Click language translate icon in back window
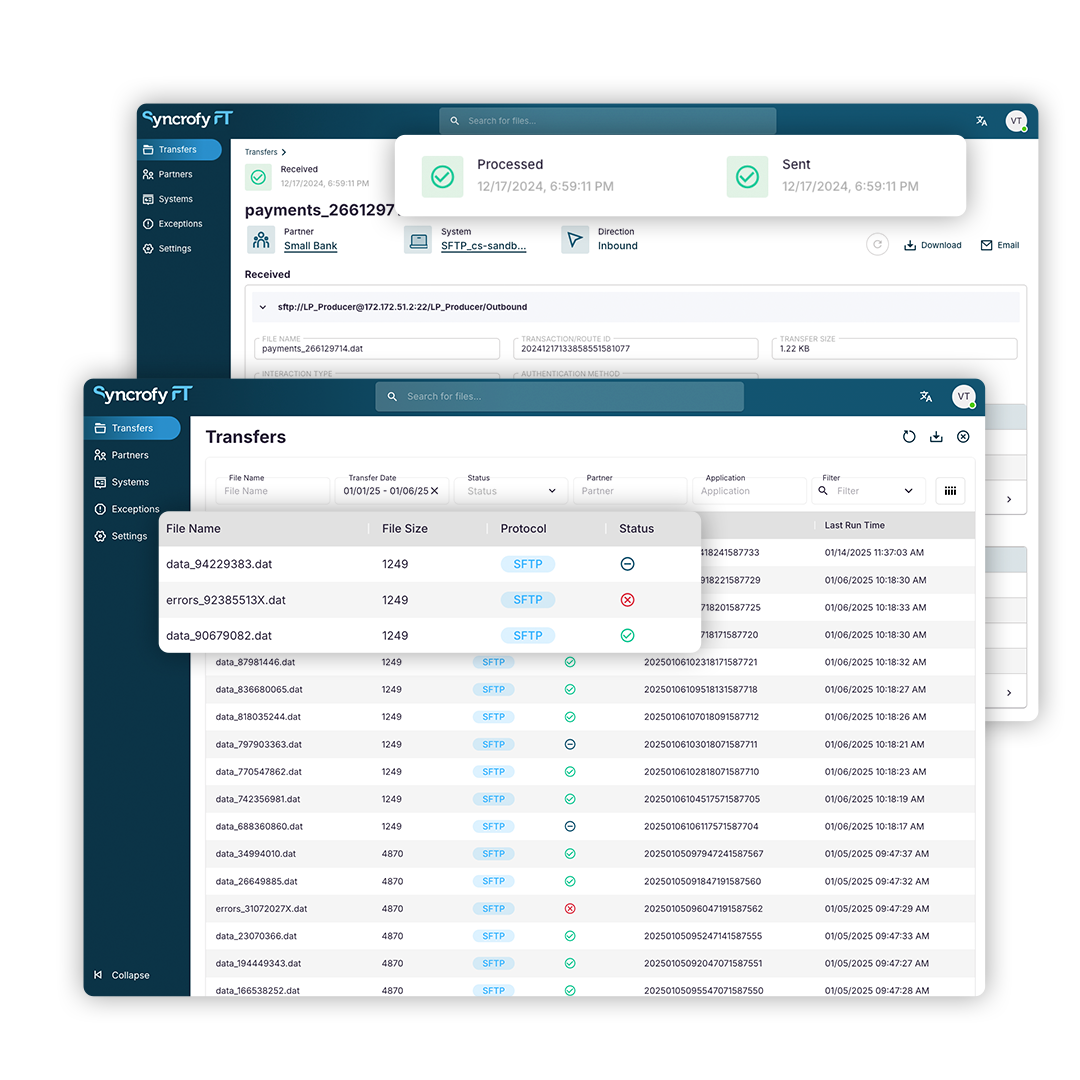The height and width of the screenshot is (1080, 1080). 982,121
